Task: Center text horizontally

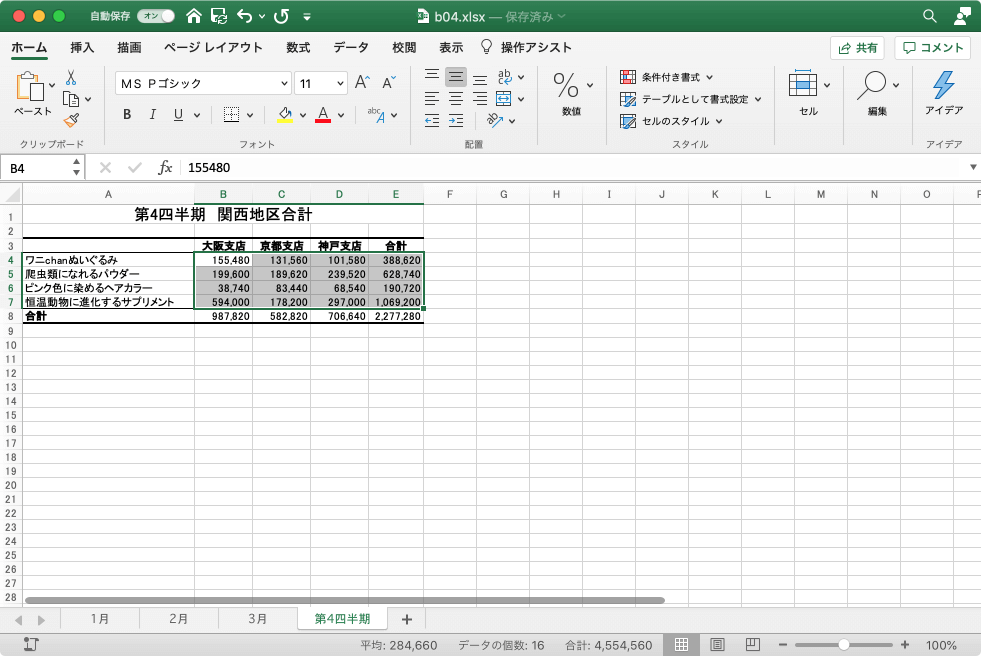Action: (x=456, y=99)
